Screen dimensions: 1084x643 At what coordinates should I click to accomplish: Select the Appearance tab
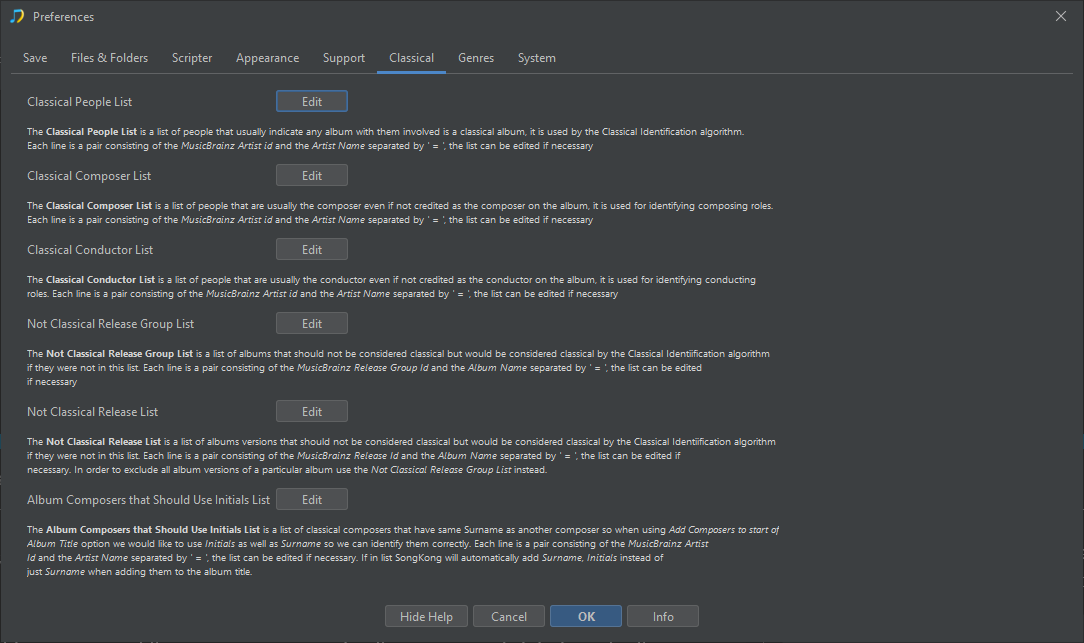pyautogui.click(x=268, y=58)
